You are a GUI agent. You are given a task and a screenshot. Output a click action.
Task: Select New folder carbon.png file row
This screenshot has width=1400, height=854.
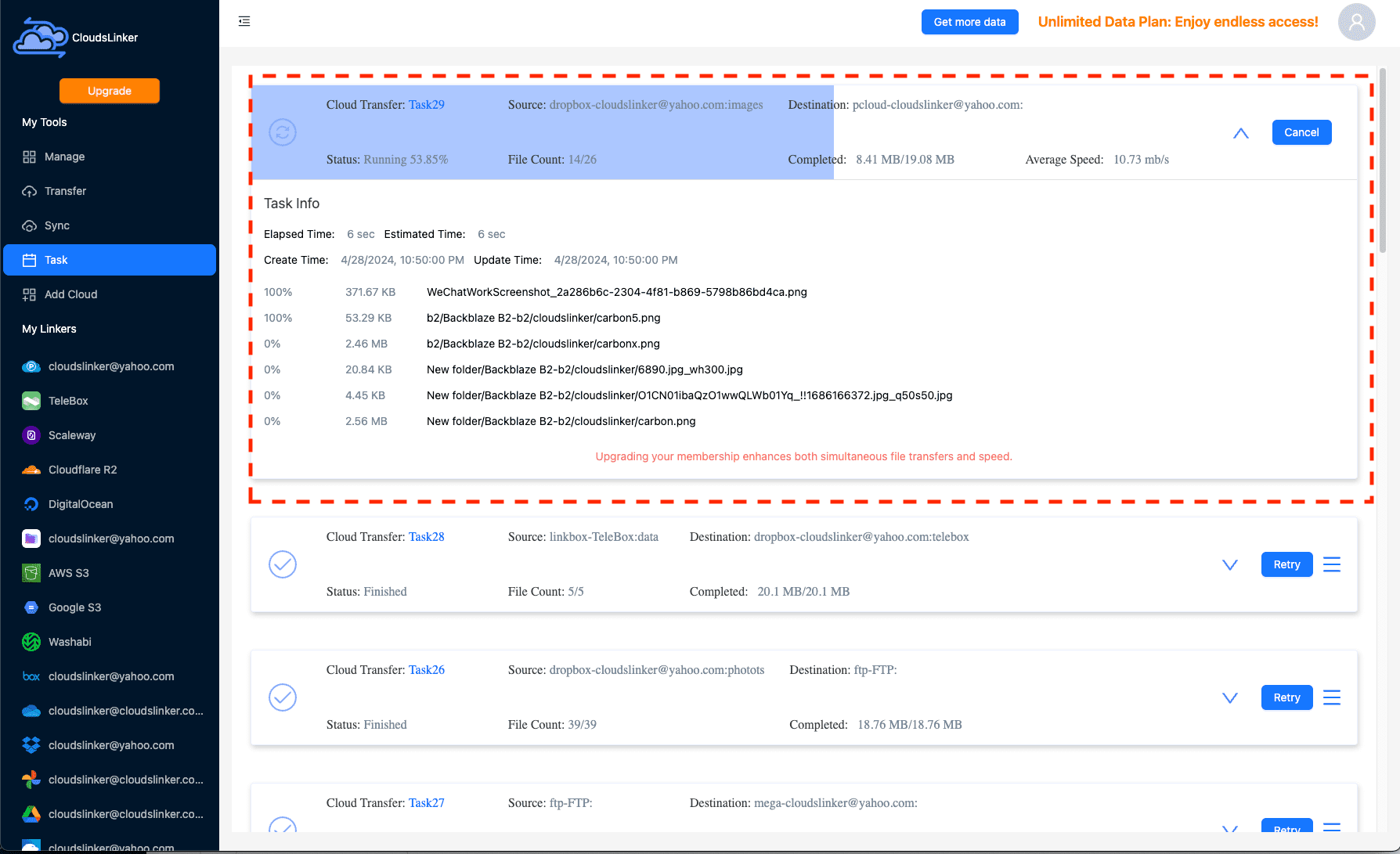(x=804, y=421)
